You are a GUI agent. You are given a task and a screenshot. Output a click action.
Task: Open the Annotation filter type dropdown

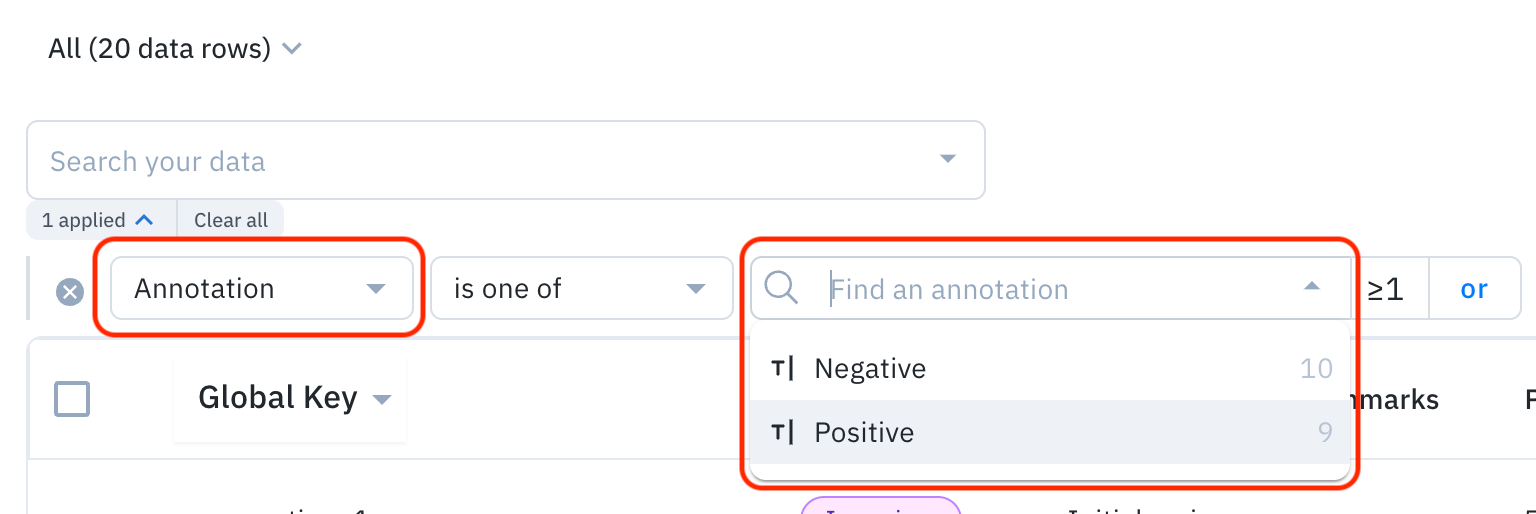click(260, 288)
